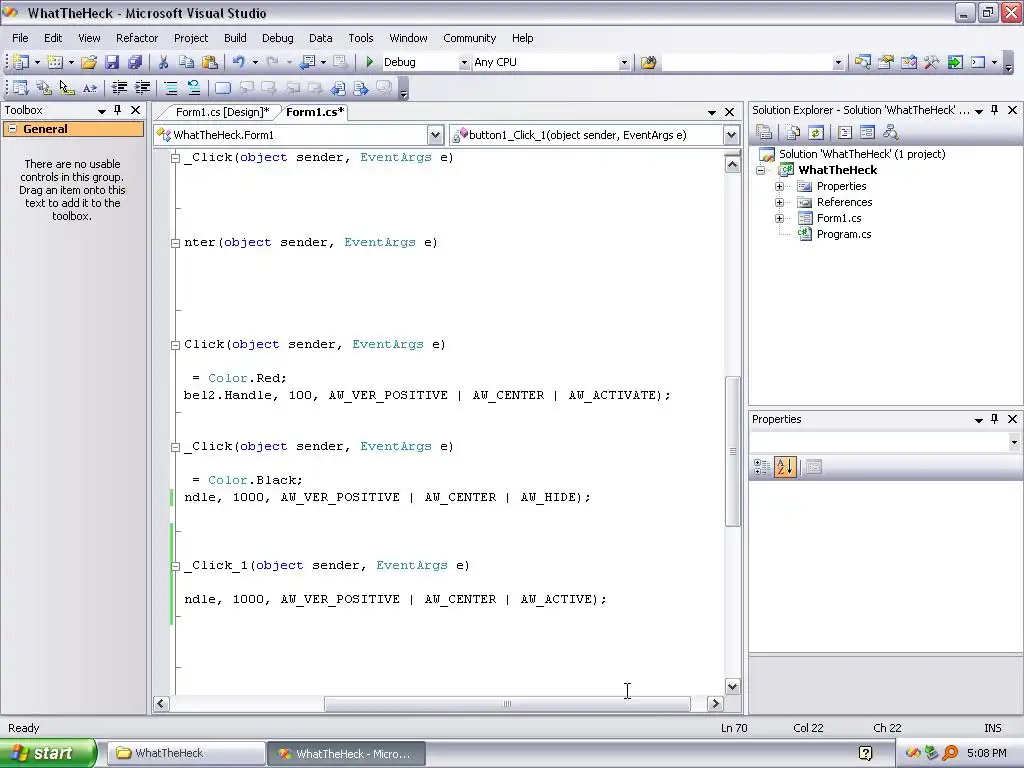This screenshot has width=1024, height=768.
Task: Cut selection with the scissors icon
Action: [163, 62]
